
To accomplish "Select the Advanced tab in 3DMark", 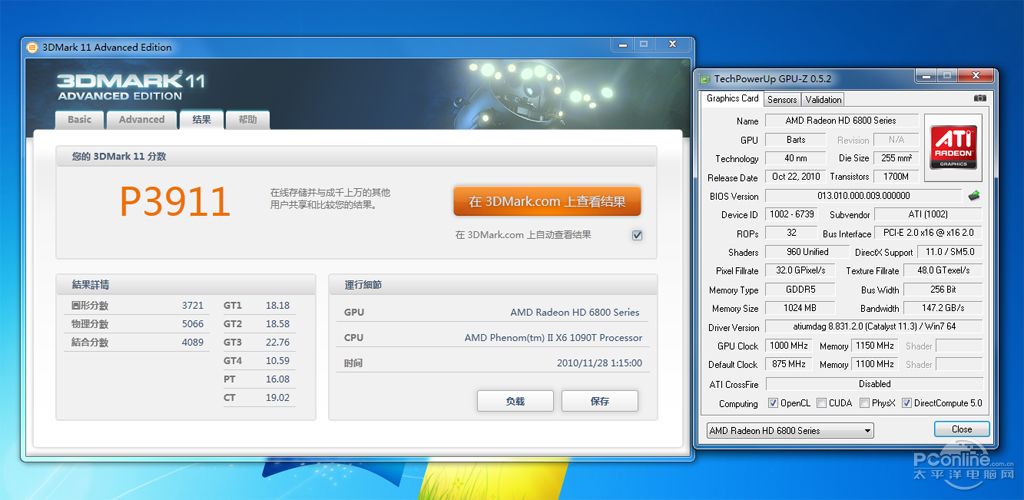I will 141,119.
